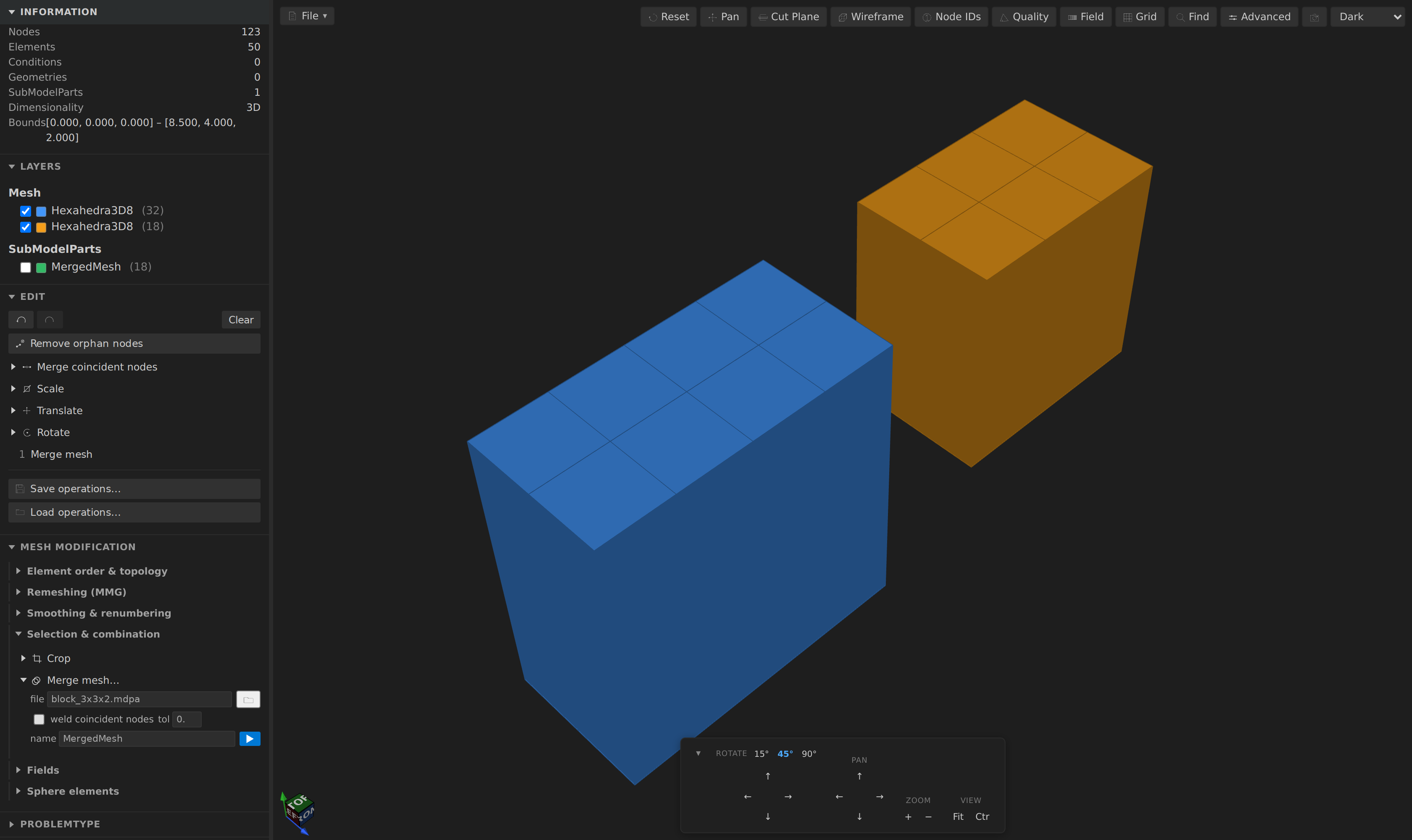Rotate view down with arrow

[x=768, y=817]
